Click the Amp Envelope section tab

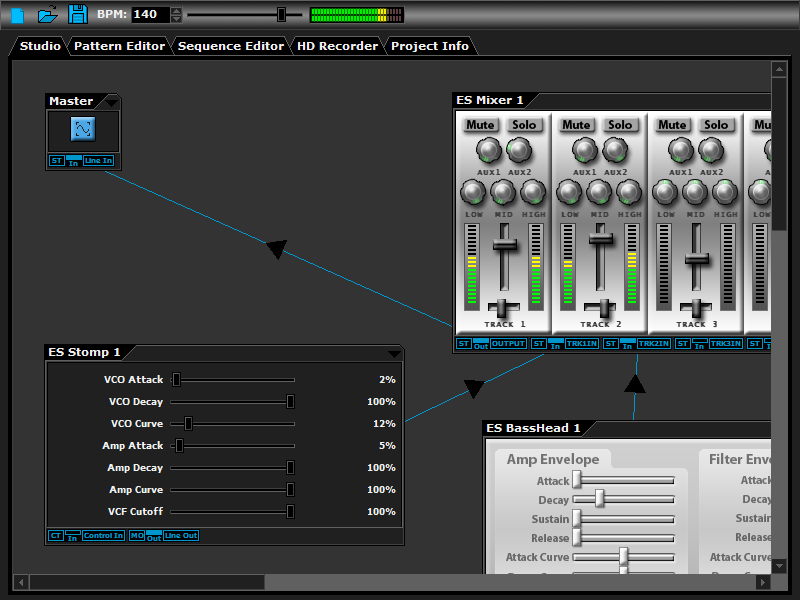552,460
